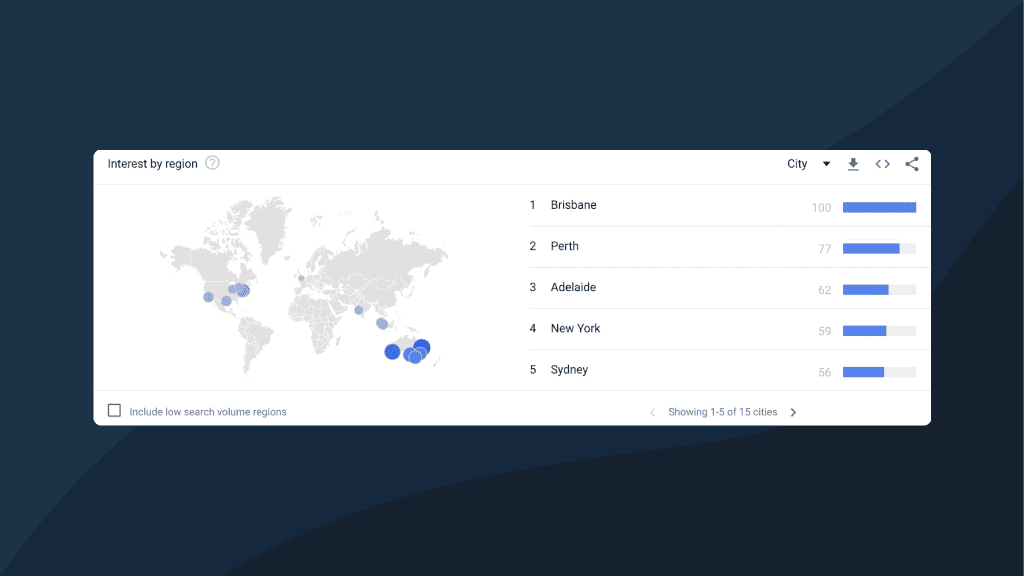This screenshot has height=576, width=1024.
Task: Select the Perth row
Action: click(x=729, y=247)
